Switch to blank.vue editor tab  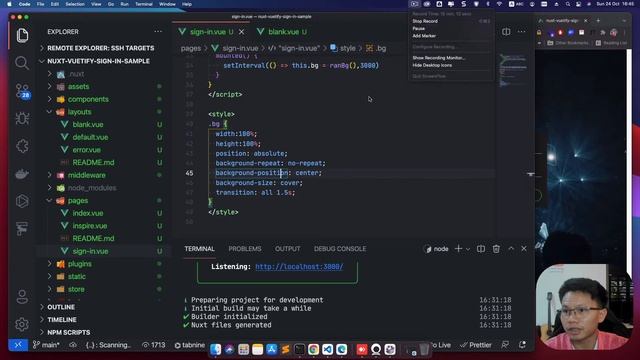[283, 32]
